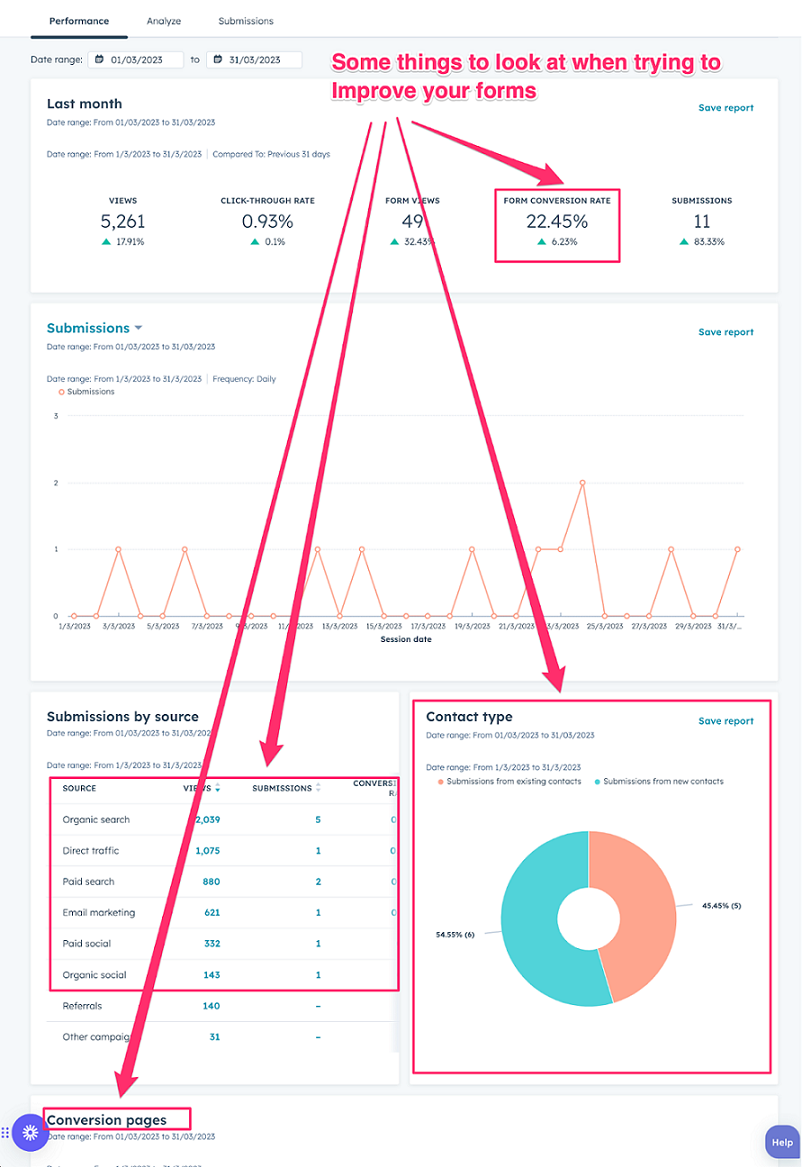Click the peak data point at 2 submissions
The image size is (802, 1167).
582,483
